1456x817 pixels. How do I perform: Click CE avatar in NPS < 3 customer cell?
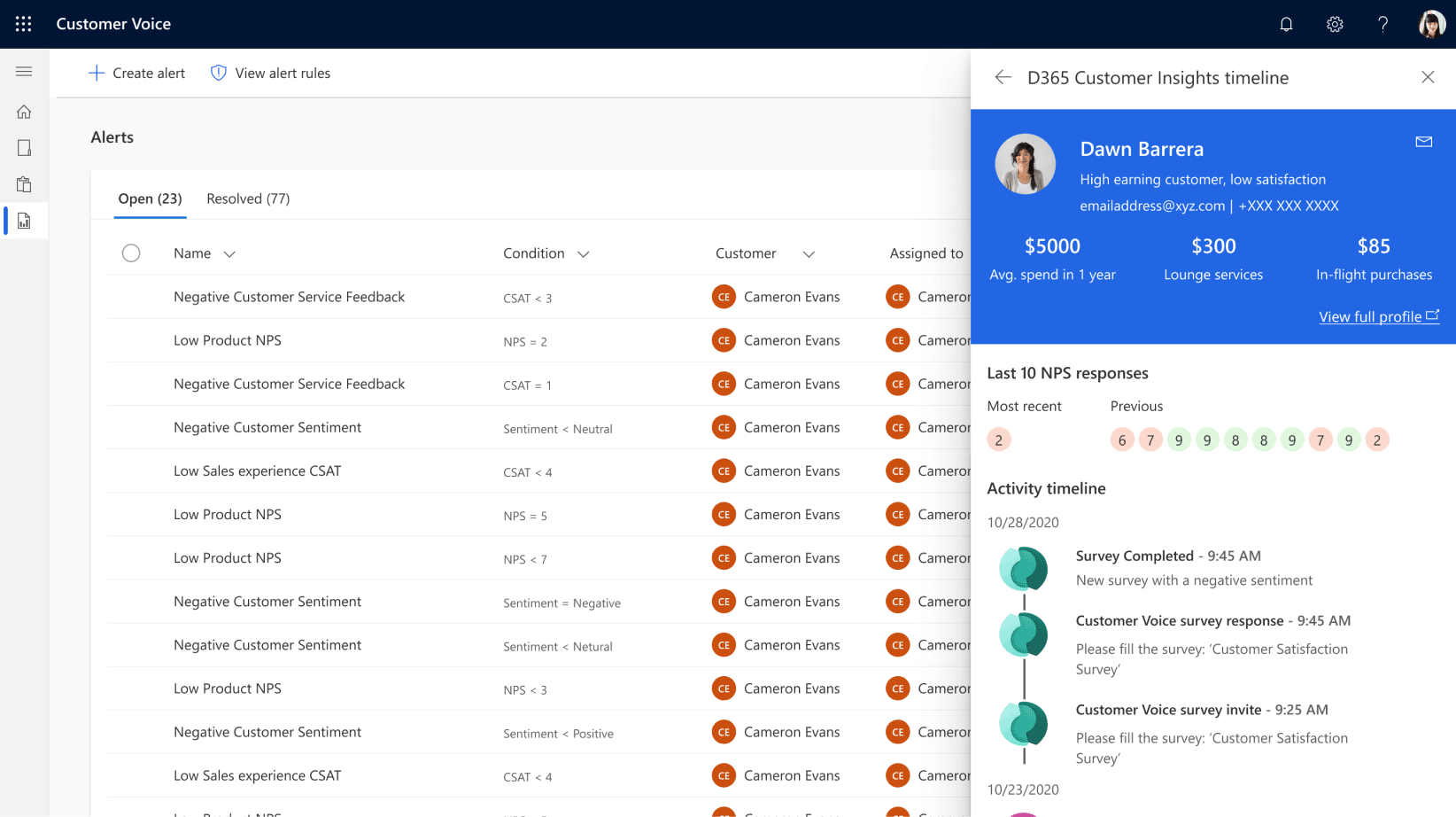724,689
